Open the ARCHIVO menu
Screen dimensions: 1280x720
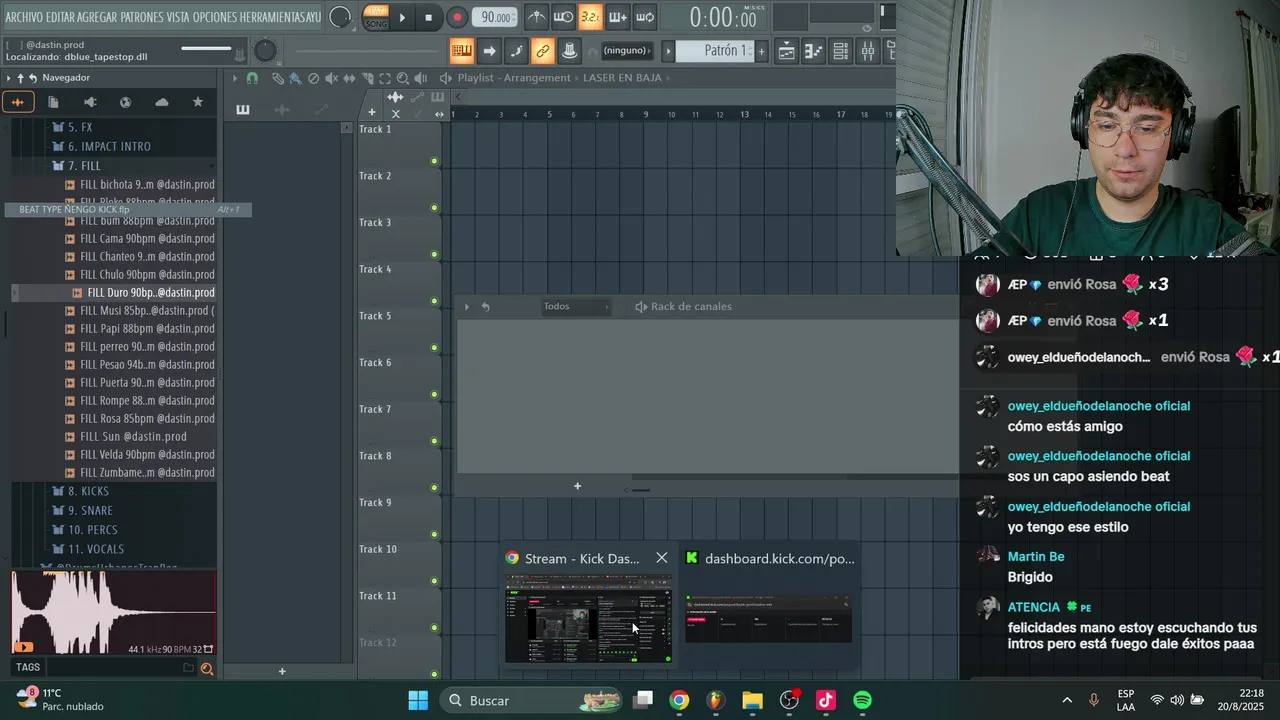[24, 17]
